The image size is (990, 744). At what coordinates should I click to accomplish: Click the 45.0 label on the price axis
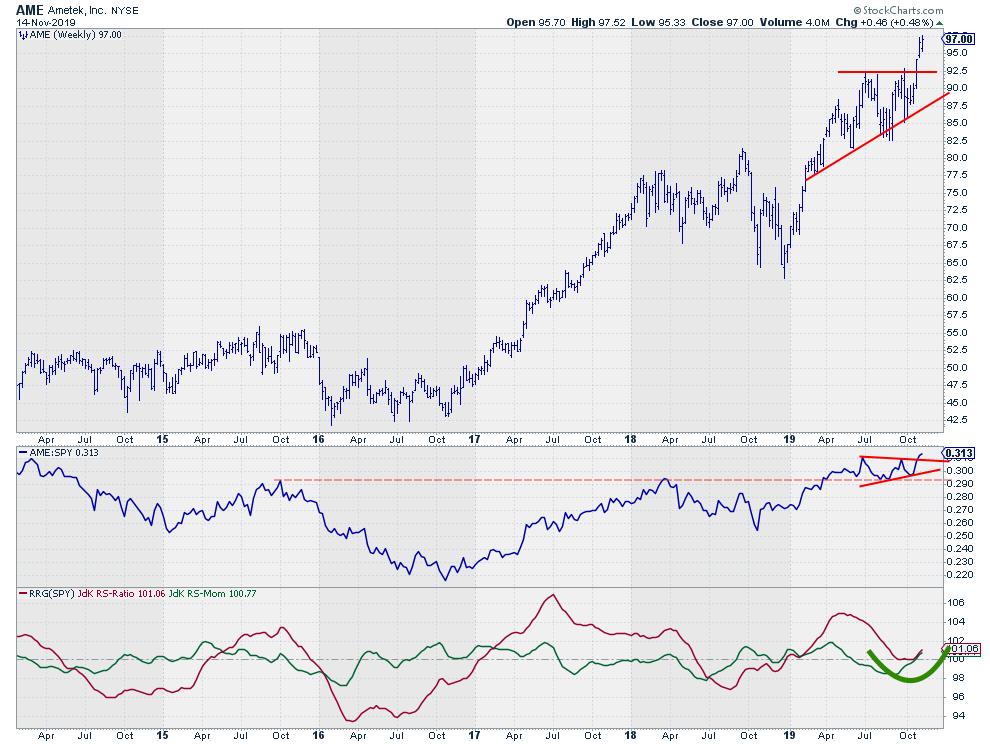956,402
